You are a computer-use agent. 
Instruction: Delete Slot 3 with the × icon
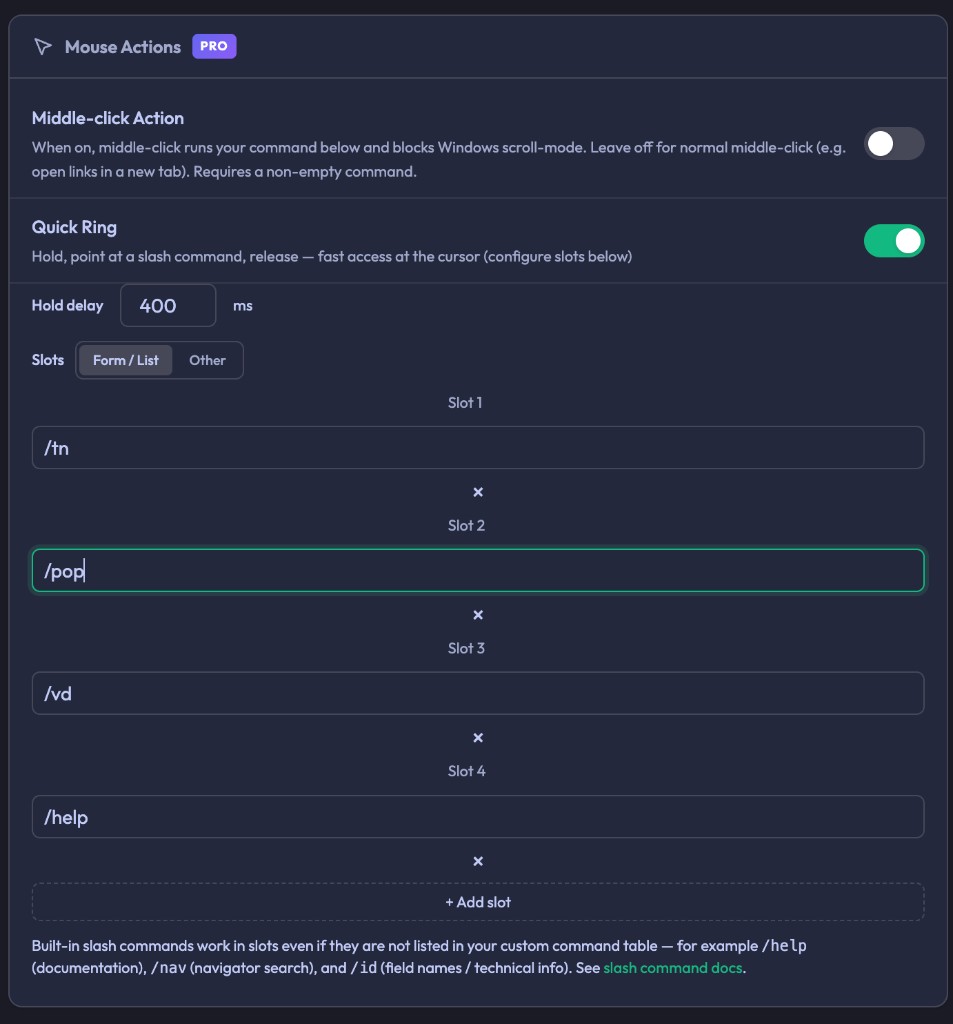tap(478, 738)
